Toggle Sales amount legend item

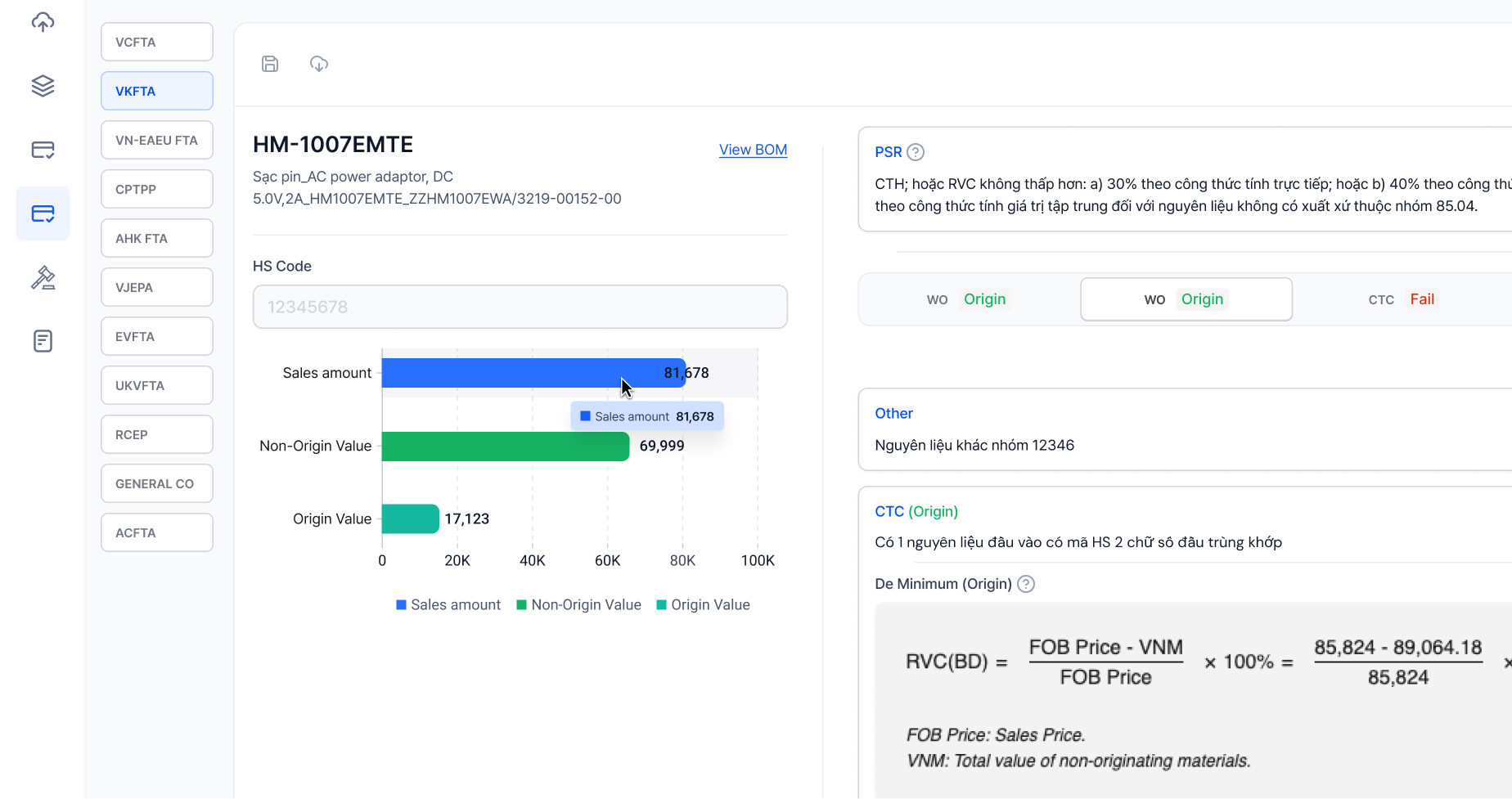click(448, 605)
